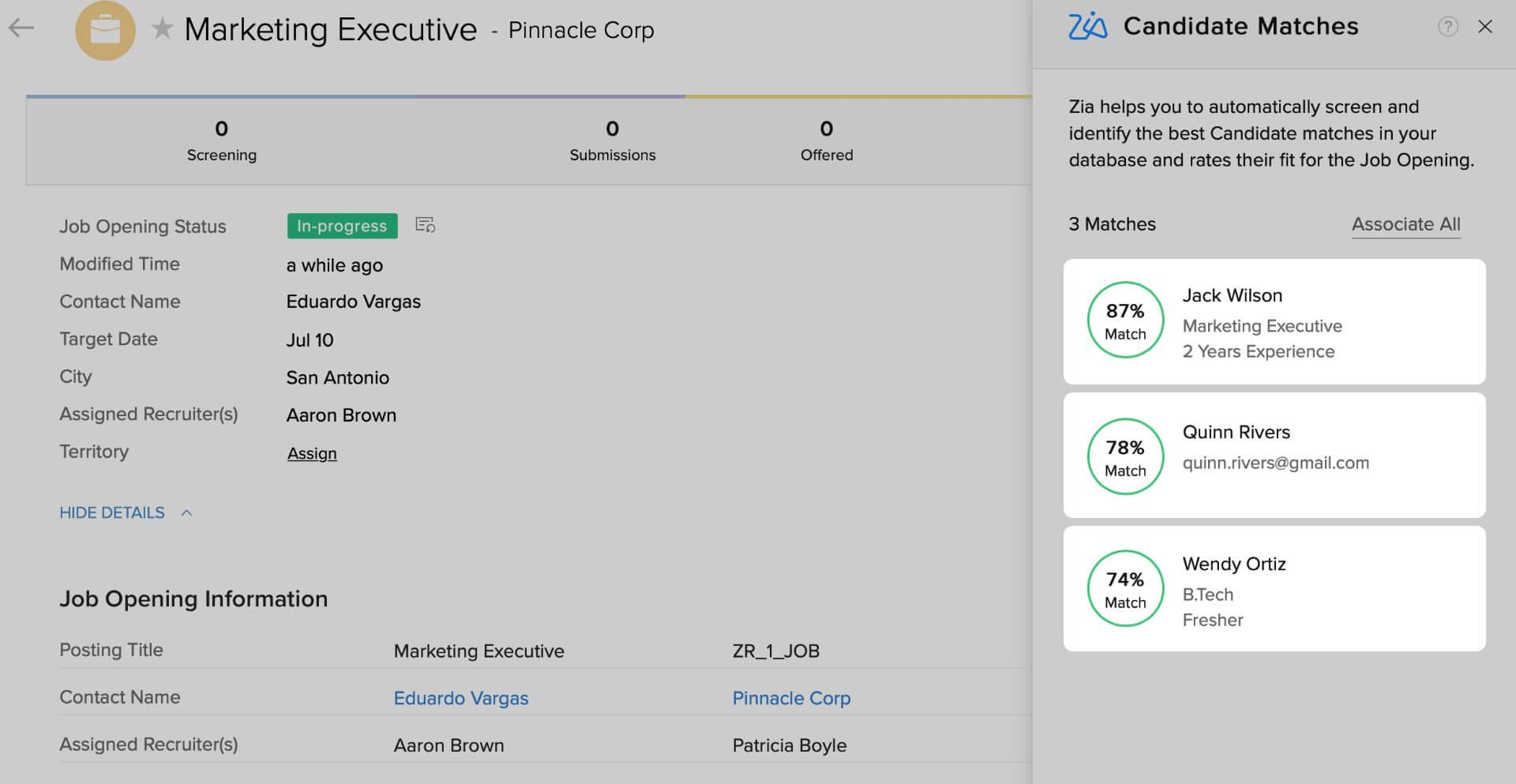This screenshot has height=784, width=1516.
Task: Click Assign next to Territory
Action: tap(311, 453)
